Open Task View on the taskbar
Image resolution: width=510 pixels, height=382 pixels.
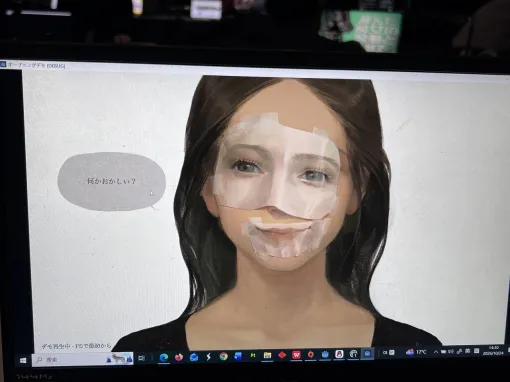142,358
